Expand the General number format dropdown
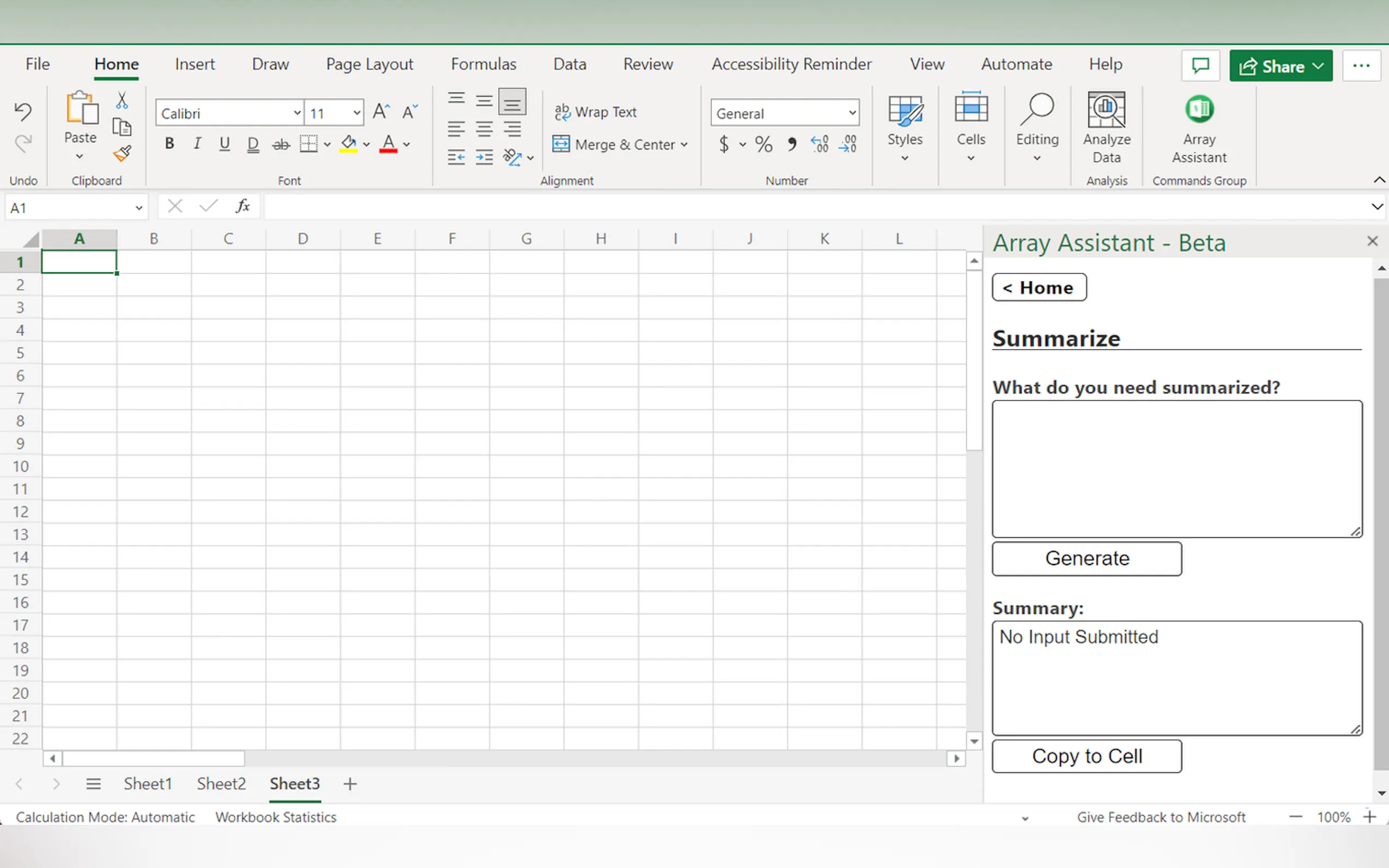 coord(852,113)
